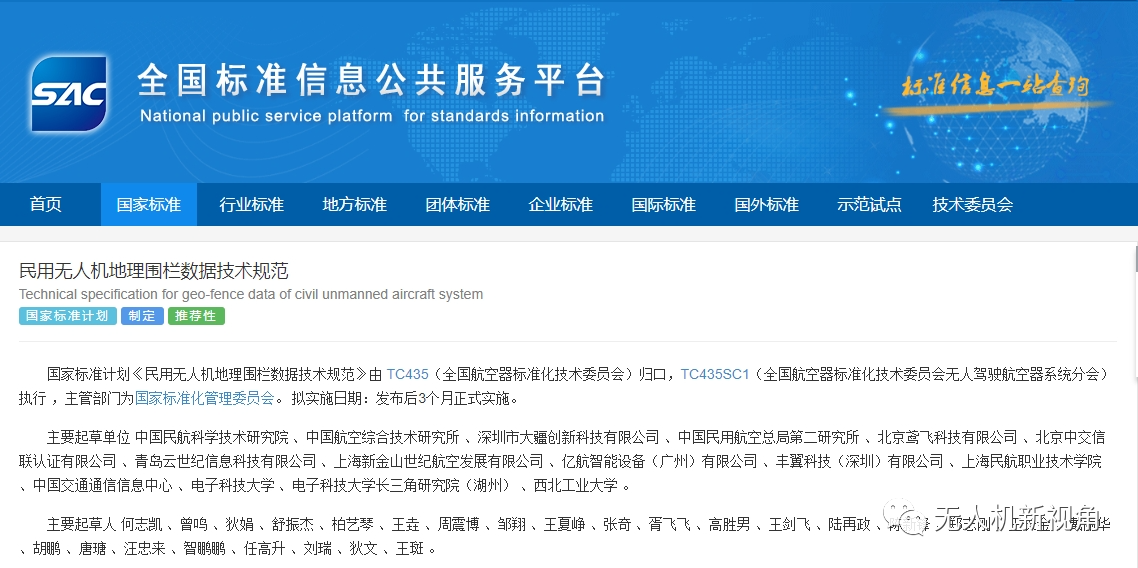Click the SAC logo icon

click(x=69, y=94)
